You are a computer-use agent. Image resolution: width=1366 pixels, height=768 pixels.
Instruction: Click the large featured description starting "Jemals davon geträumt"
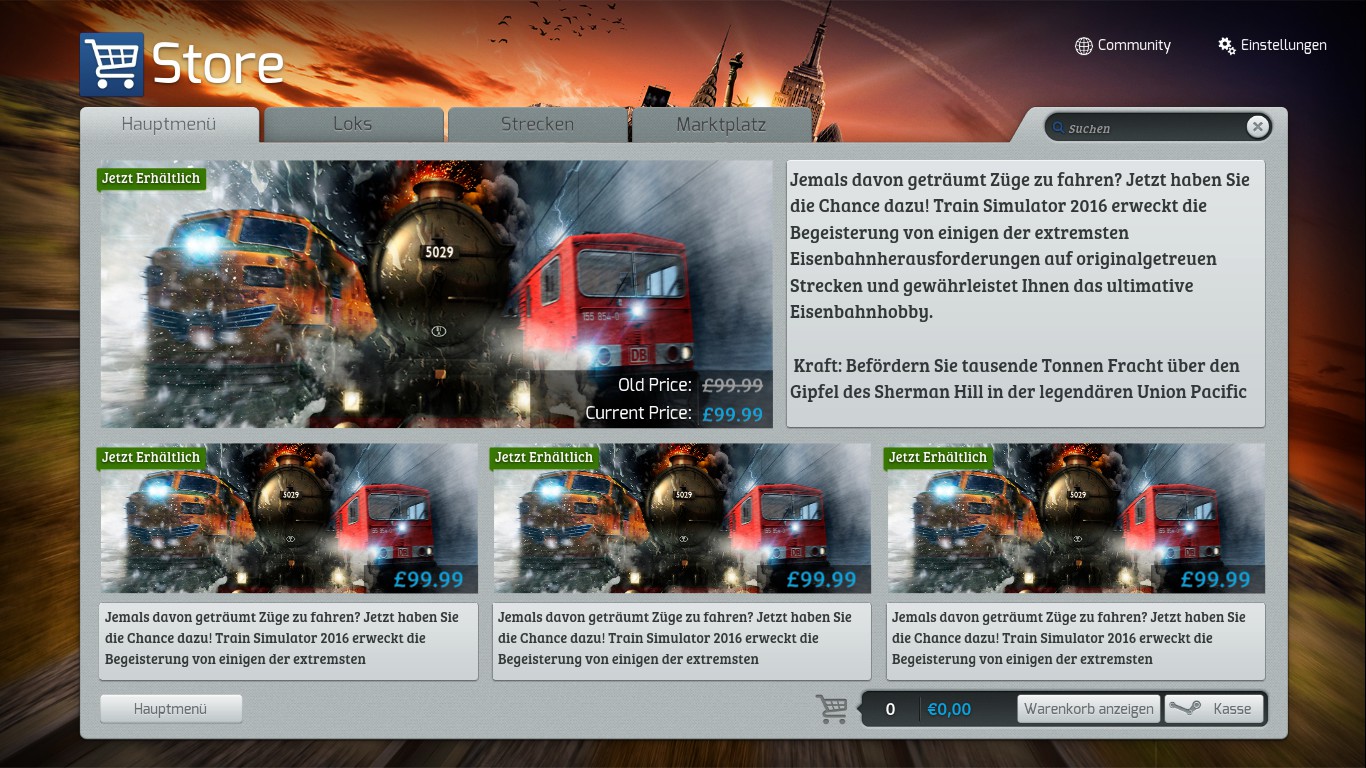1026,294
